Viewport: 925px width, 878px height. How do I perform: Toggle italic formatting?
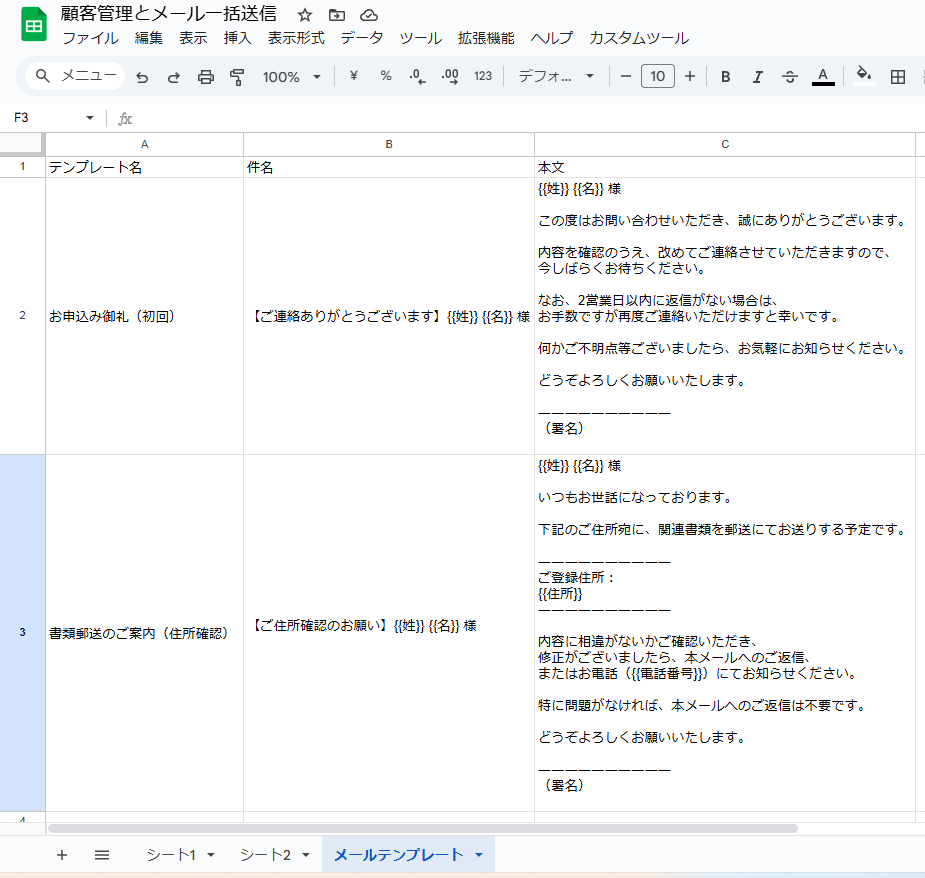pyautogui.click(x=757, y=77)
